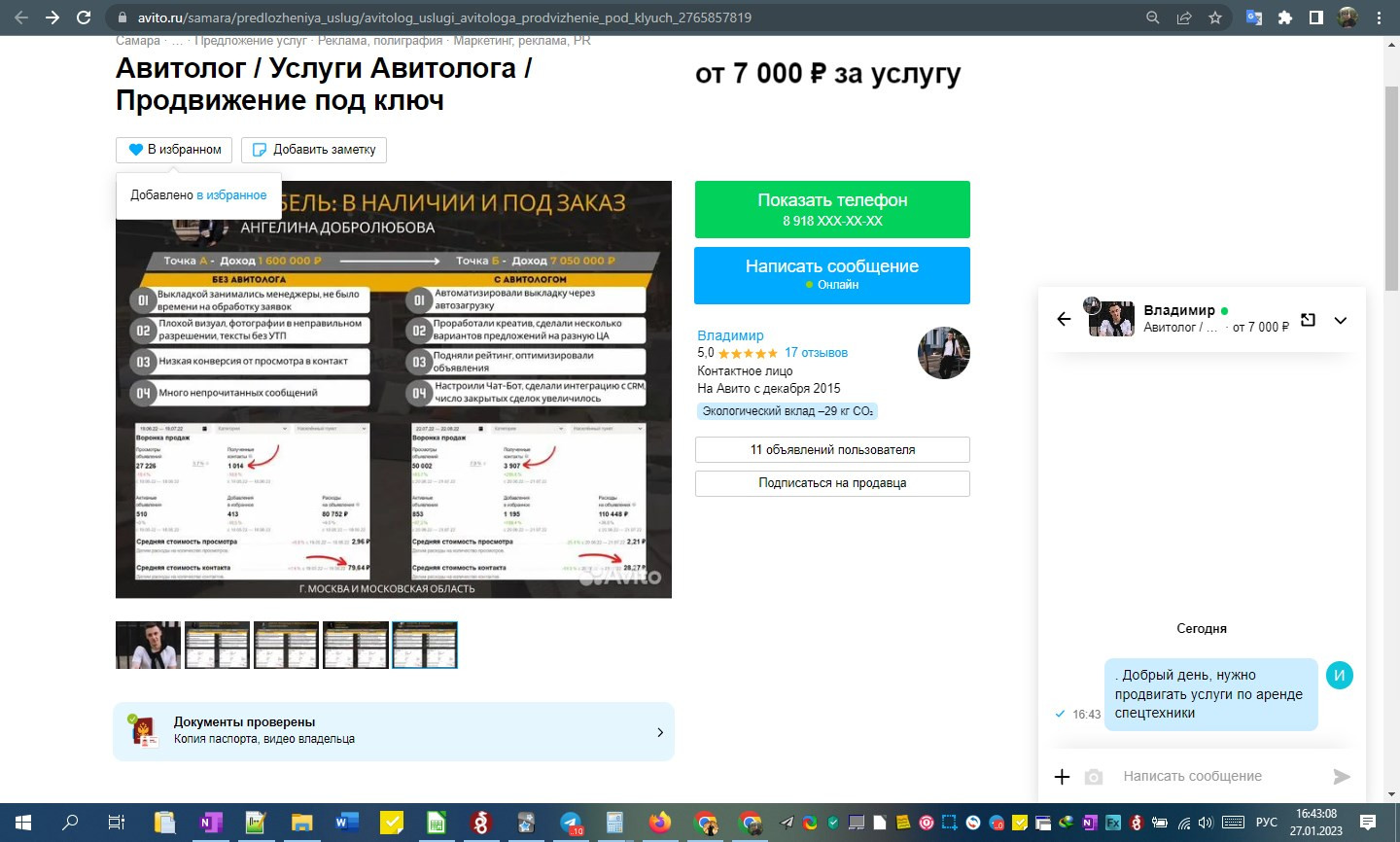Toggle 'В избранном' favorite heart button

point(174,150)
